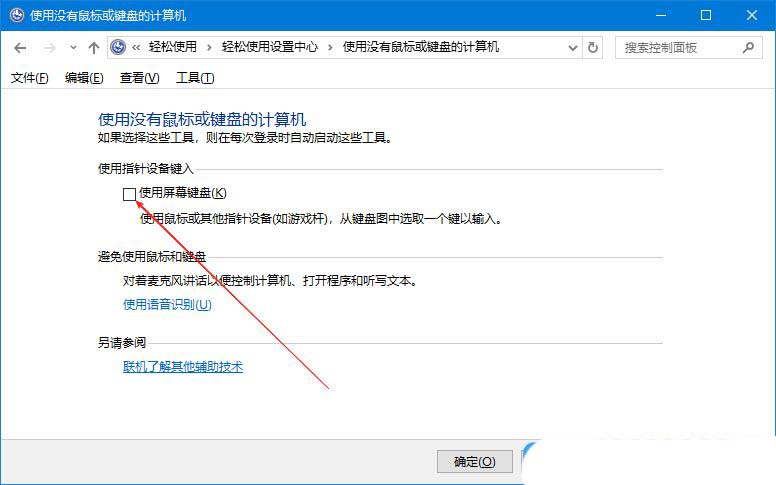The height and width of the screenshot is (485, 776).
Task: Open the 工具(T) menu
Action: pos(194,78)
